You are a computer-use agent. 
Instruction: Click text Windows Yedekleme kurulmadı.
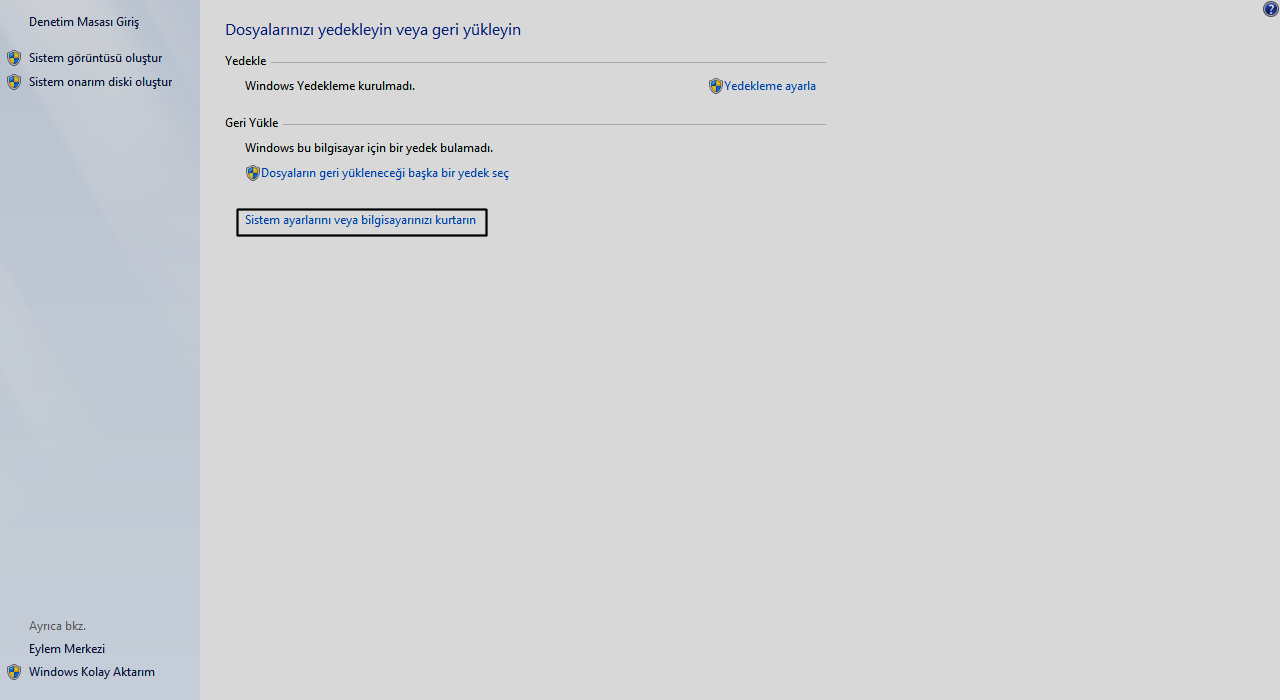coord(330,86)
